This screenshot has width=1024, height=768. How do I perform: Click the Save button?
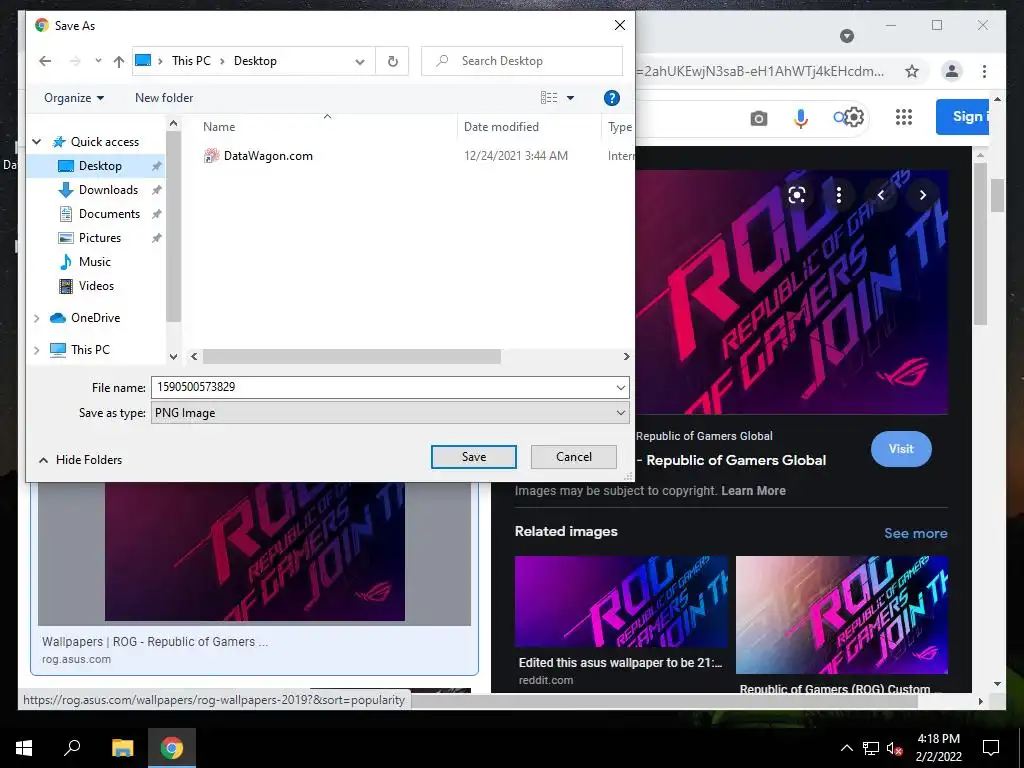pyautogui.click(x=473, y=457)
